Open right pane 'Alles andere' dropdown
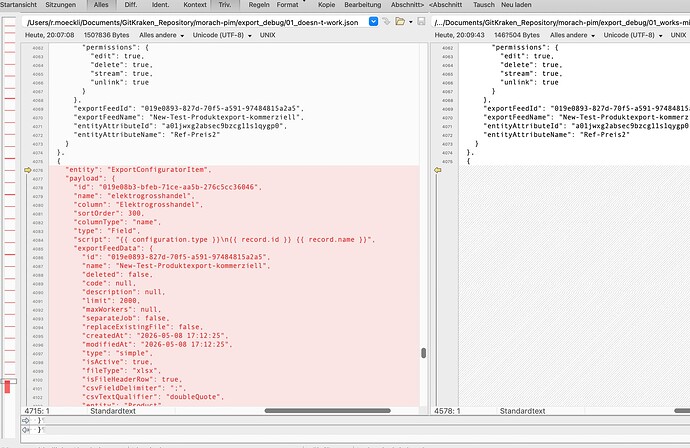690x448 pixels. pos(572,35)
